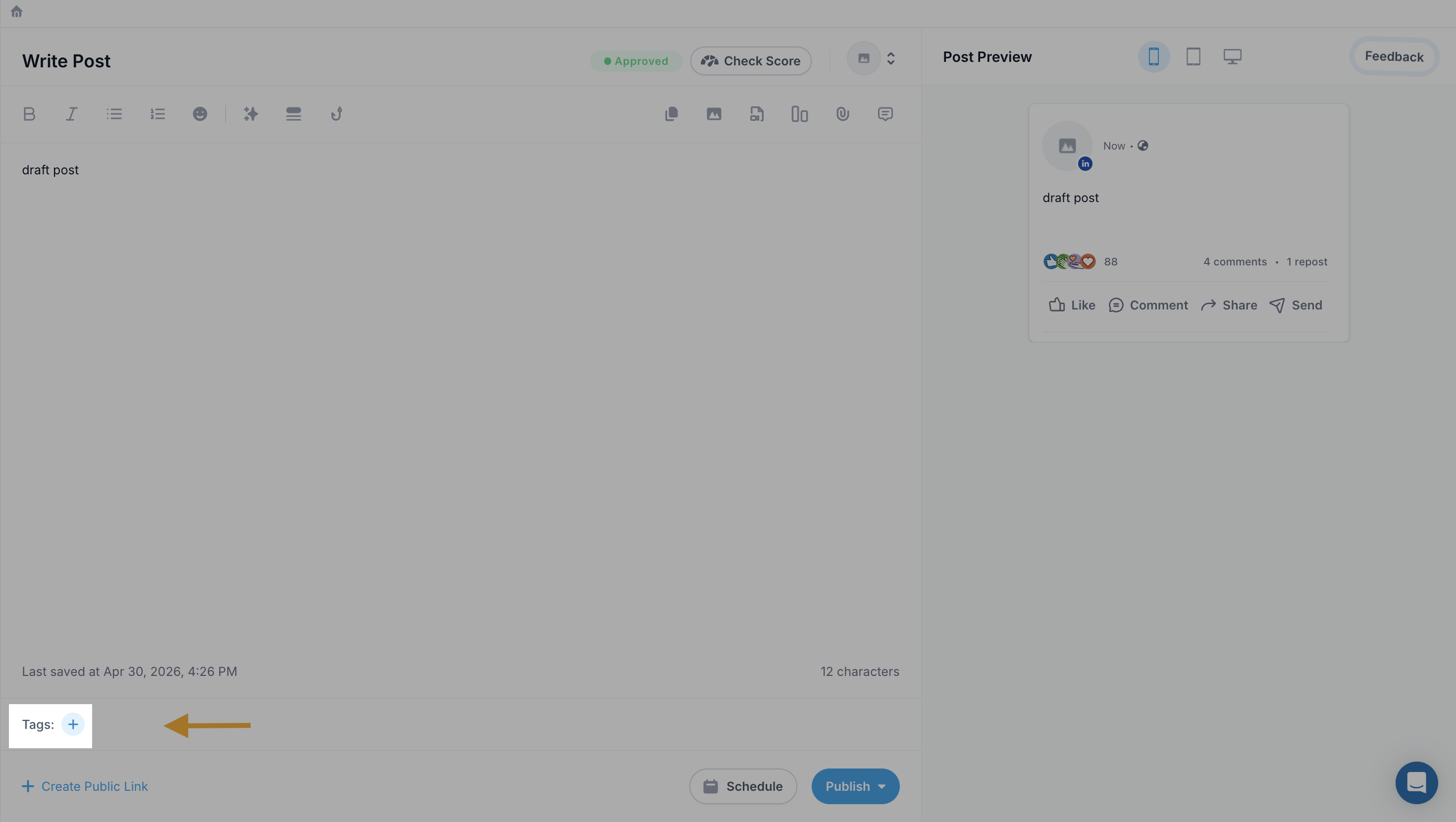Open the chat support widget
Viewport: 1456px width, 822px height.
coord(1416,783)
